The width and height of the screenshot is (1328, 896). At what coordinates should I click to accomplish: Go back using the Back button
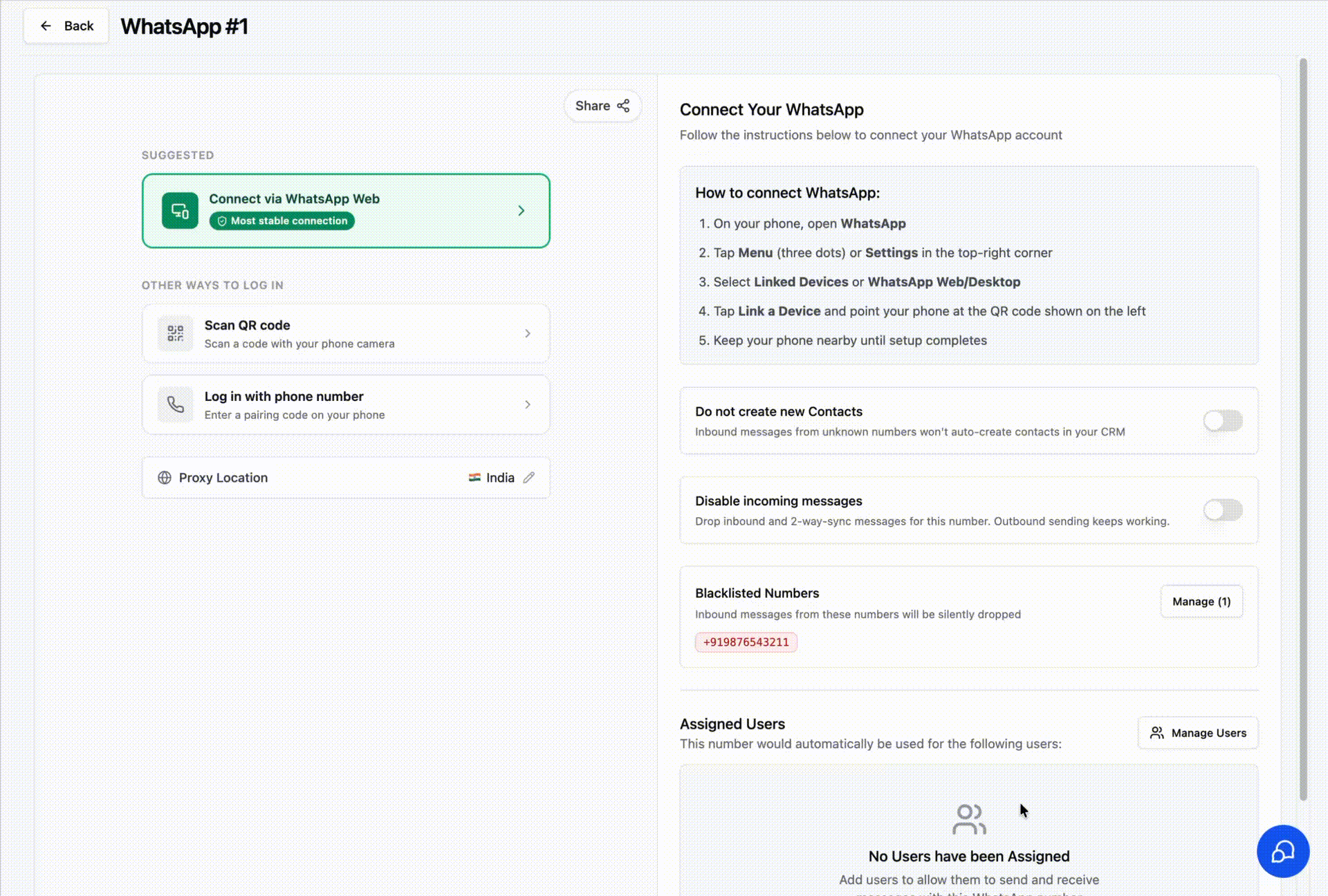click(66, 26)
